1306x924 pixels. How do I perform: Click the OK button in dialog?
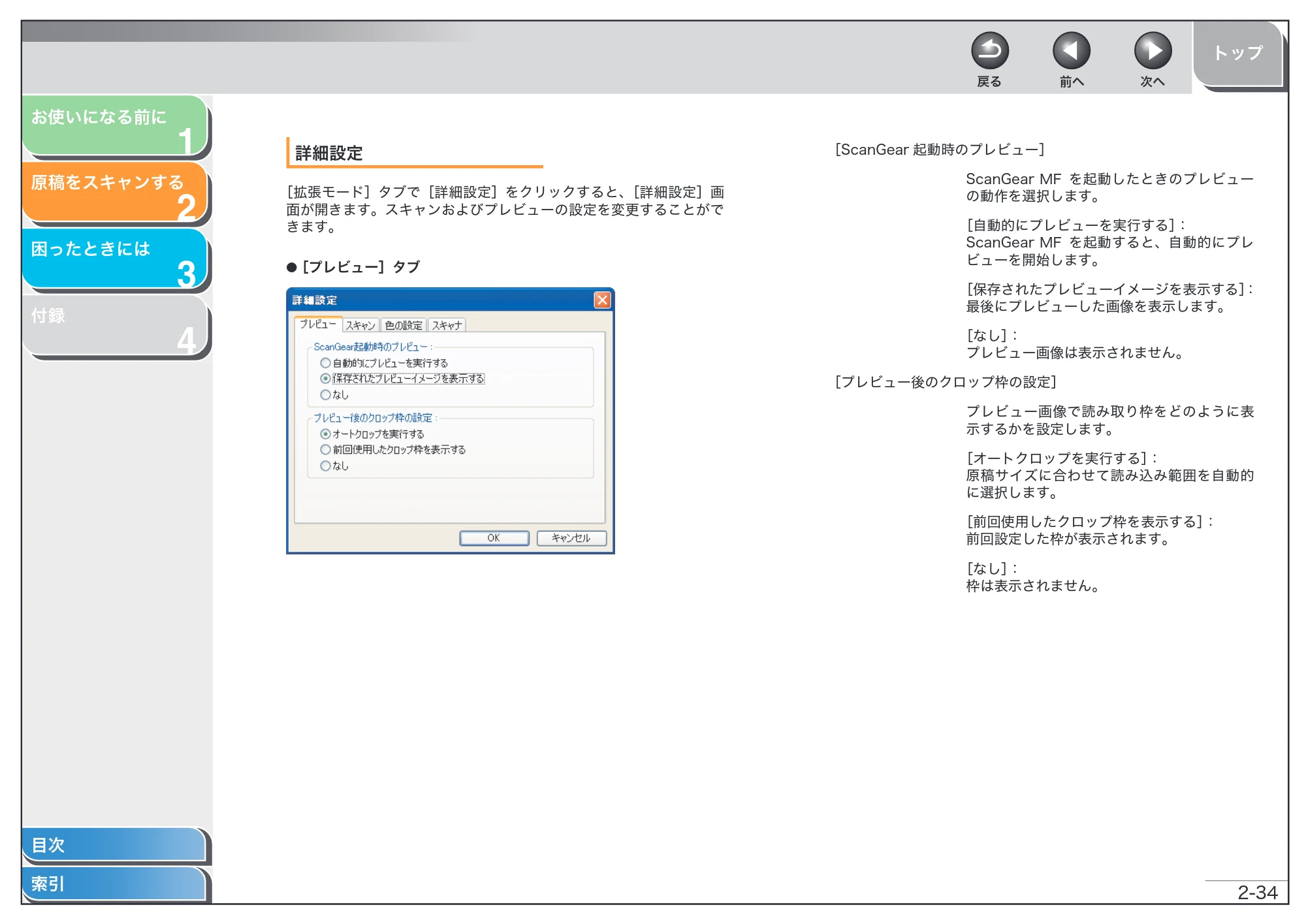(x=494, y=538)
